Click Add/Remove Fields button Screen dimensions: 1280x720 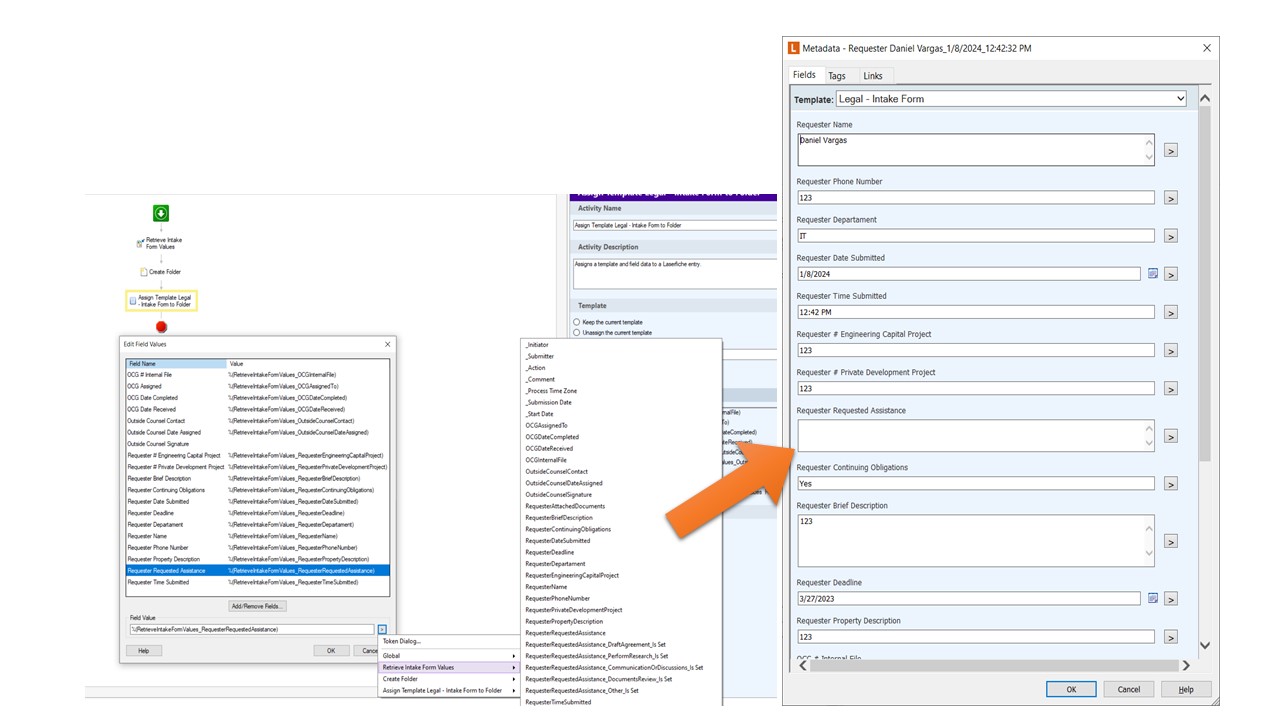258,606
